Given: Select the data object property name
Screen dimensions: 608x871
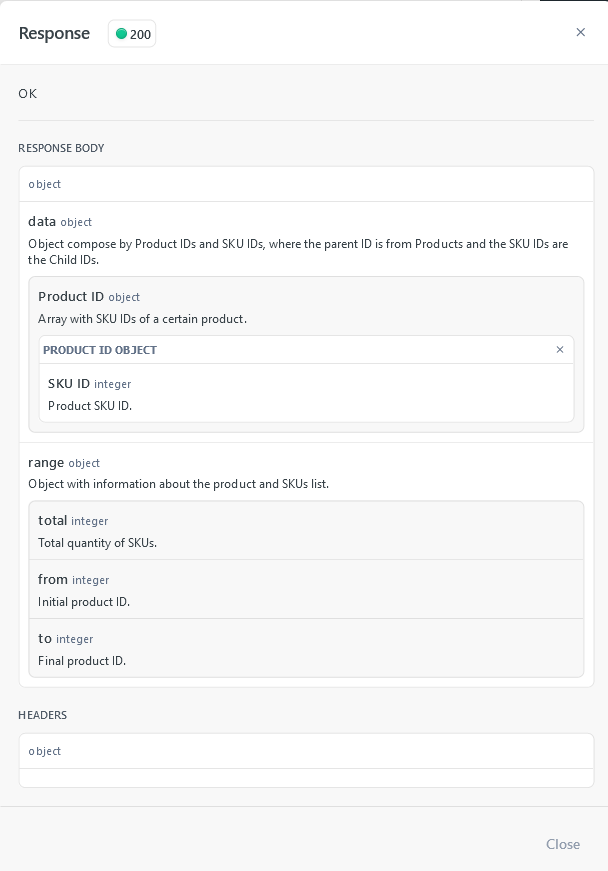Looking at the screenshot, I should 42,222.
